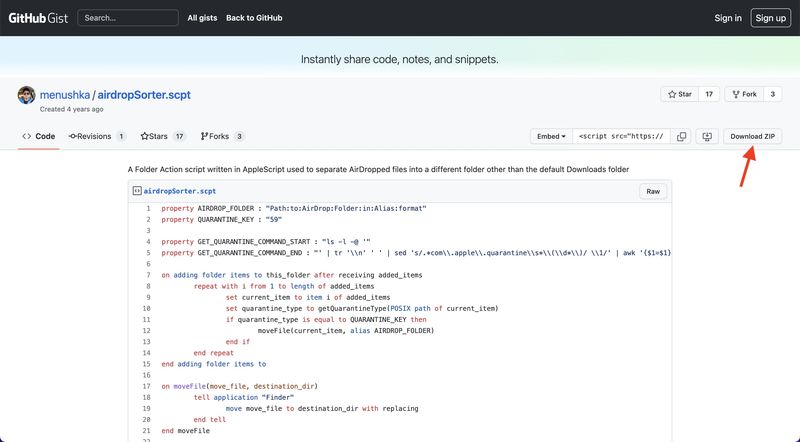Expand the Embed dropdown
The height and width of the screenshot is (442, 800).
point(551,136)
